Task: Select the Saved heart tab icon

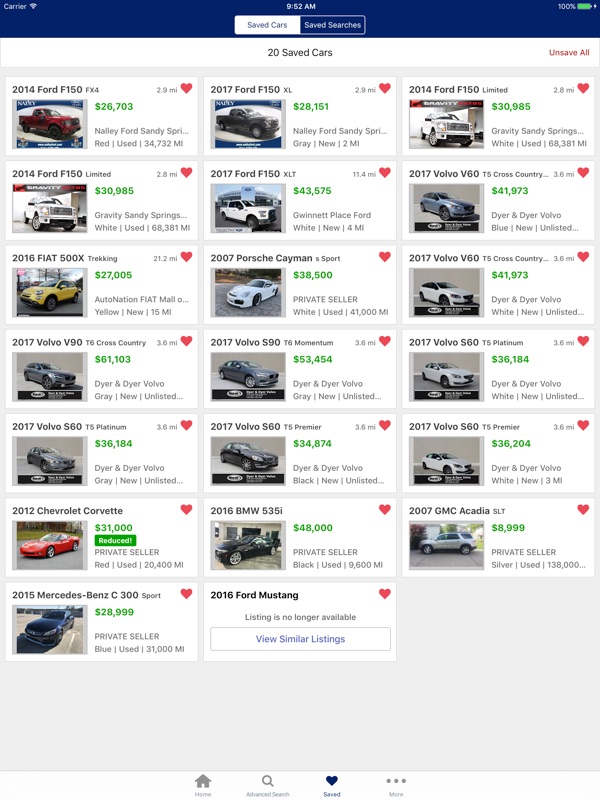Action: pos(332,781)
